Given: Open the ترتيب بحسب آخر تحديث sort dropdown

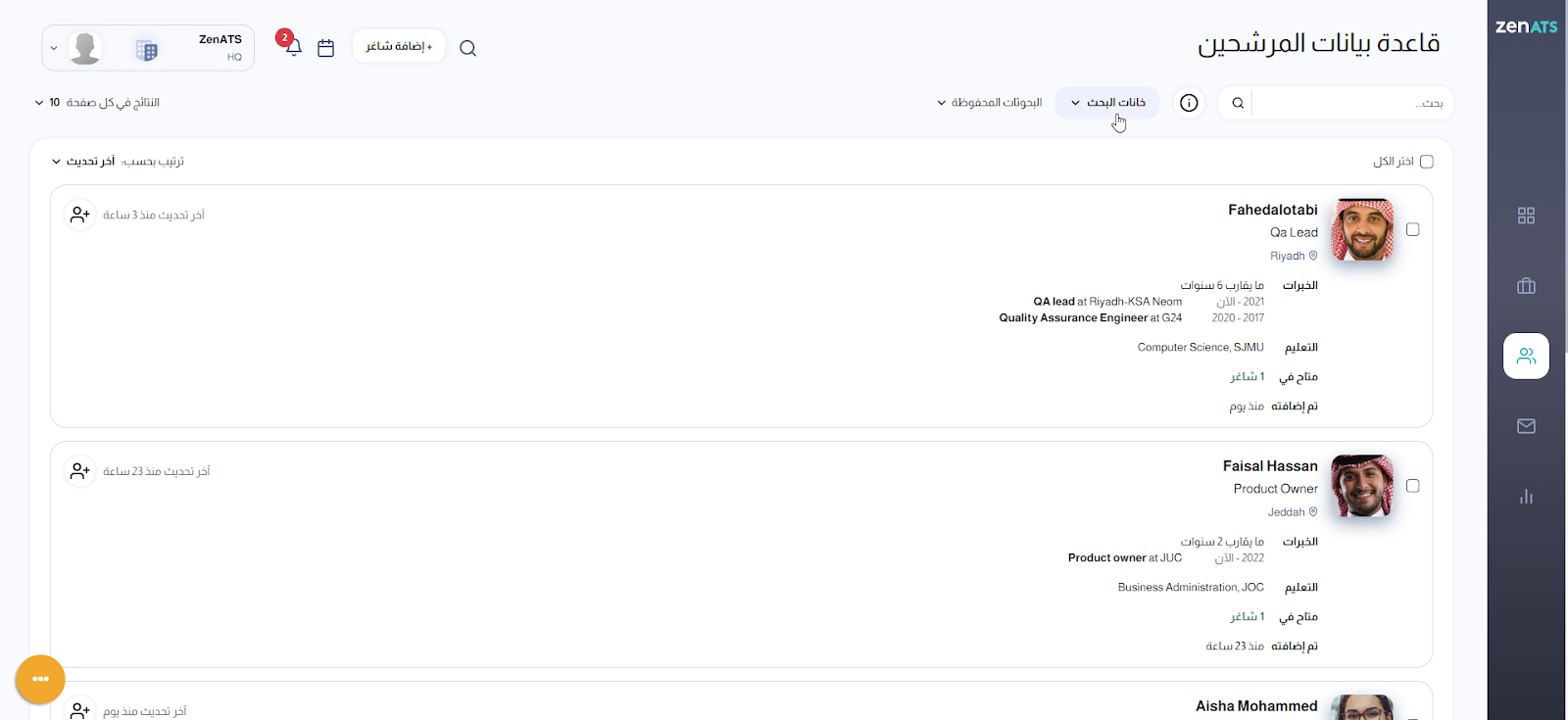Looking at the screenshot, I should pos(118,162).
